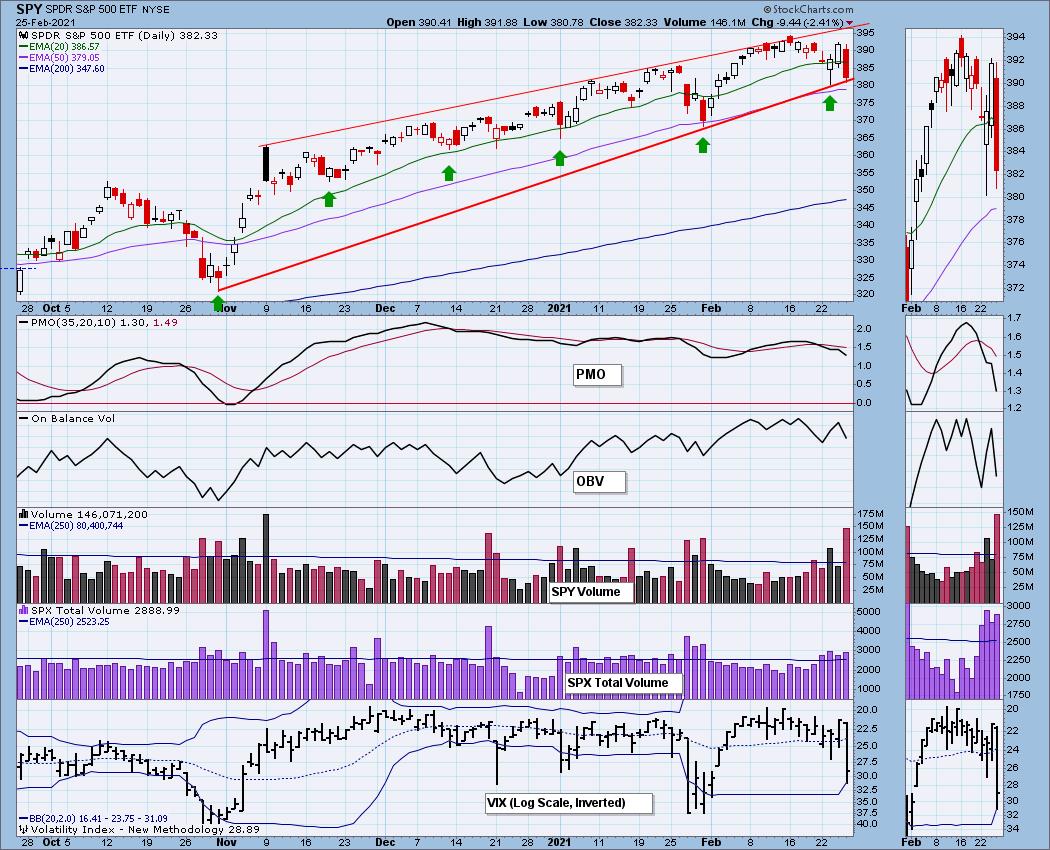Click the green arrow below the late-January dip
1050x850 pixels.
click(x=702, y=145)
